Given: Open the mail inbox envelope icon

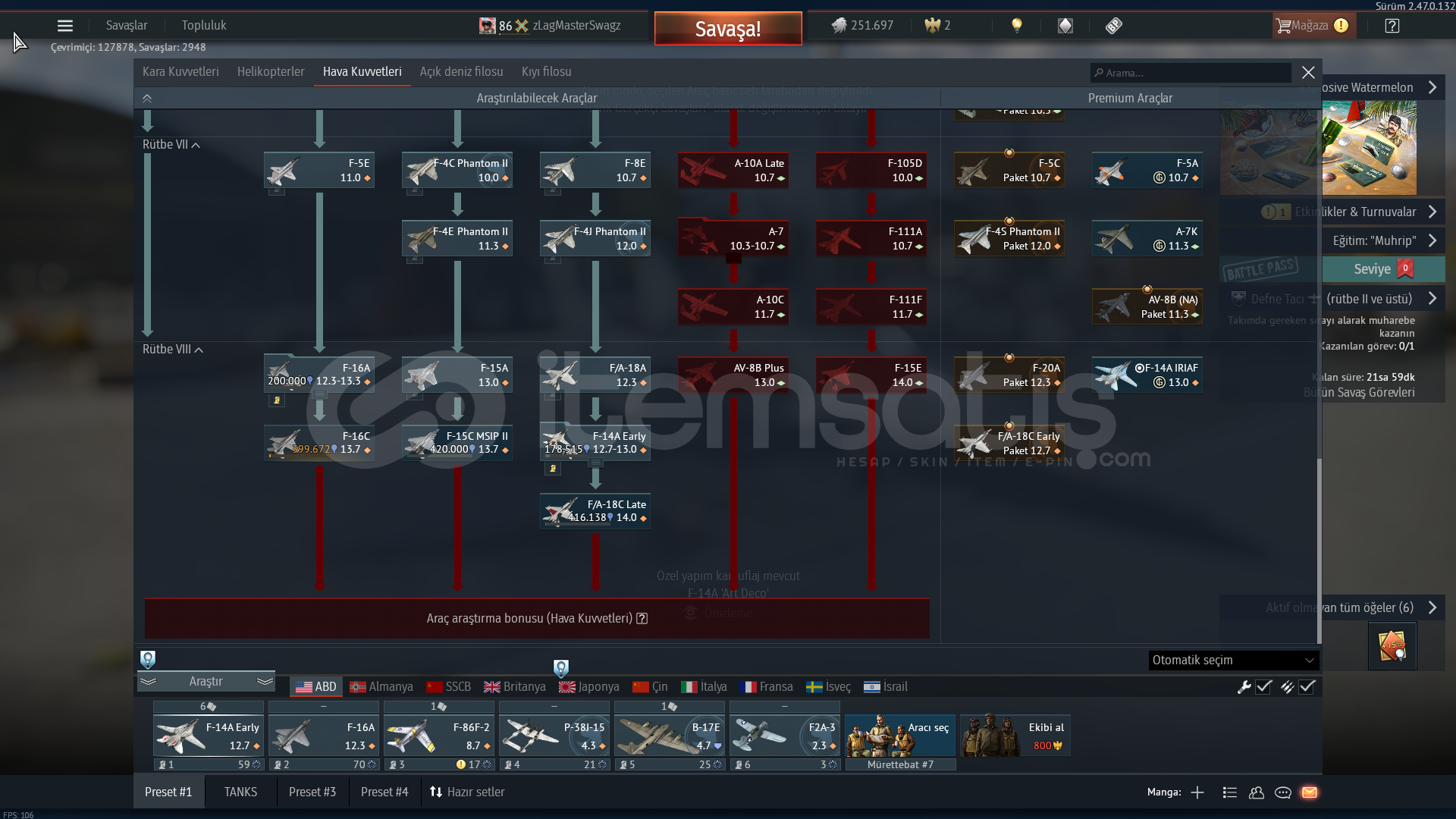Looking at the screenshot, I should point(1310,792).
